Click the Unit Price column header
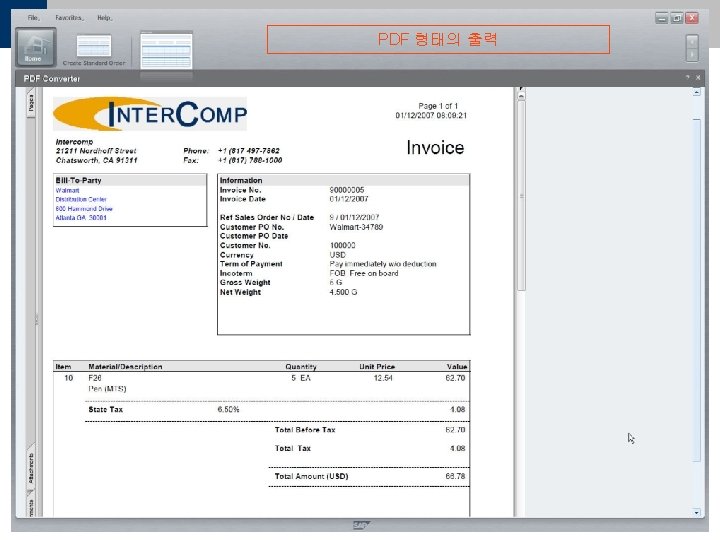The width and height of the screenshot is (720, 540). point(377,366)
